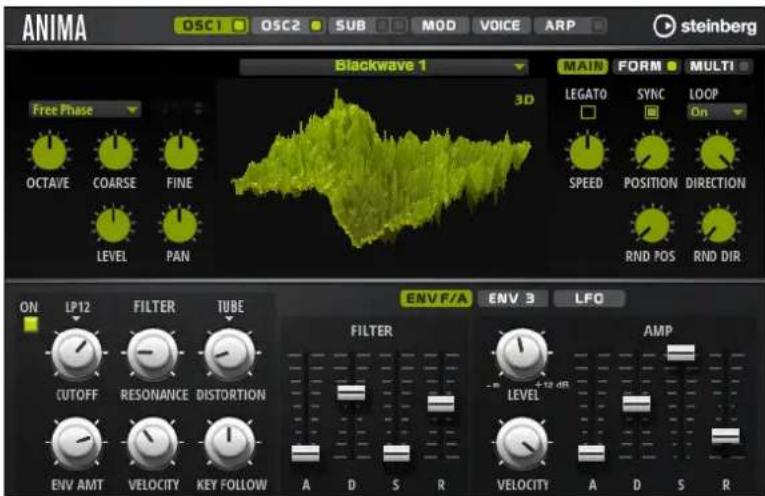Click the oscillator Level knob beside Pan
Screen dimensions: 765x496
click(113, 225)
